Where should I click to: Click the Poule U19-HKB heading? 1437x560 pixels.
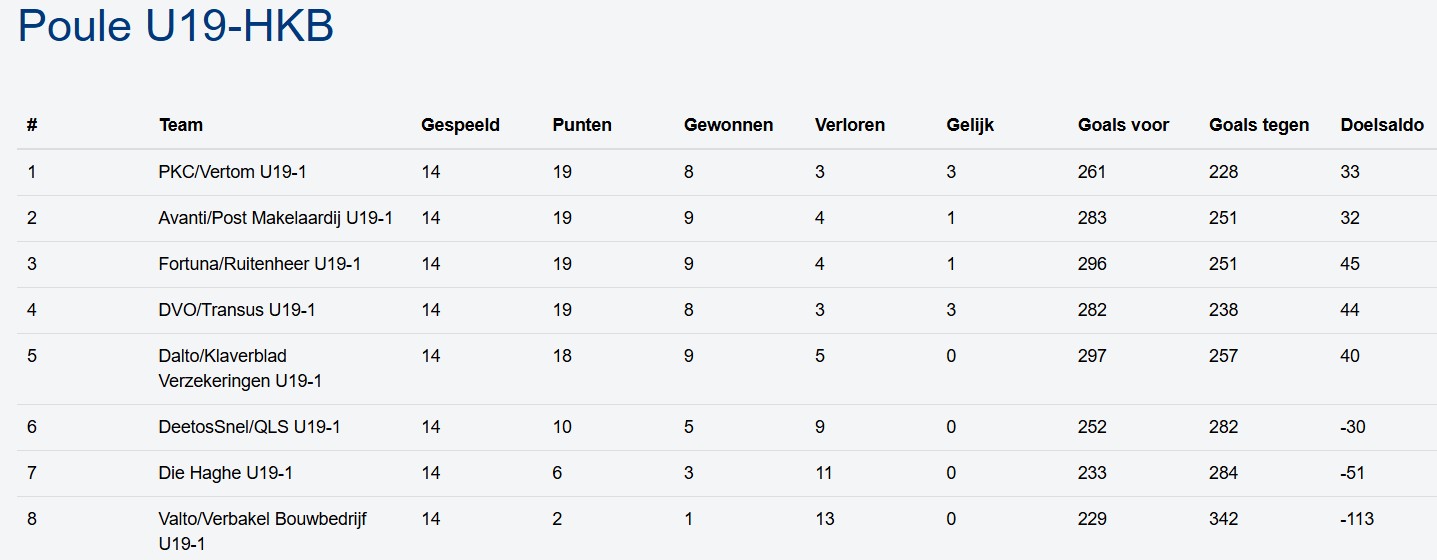176,27
